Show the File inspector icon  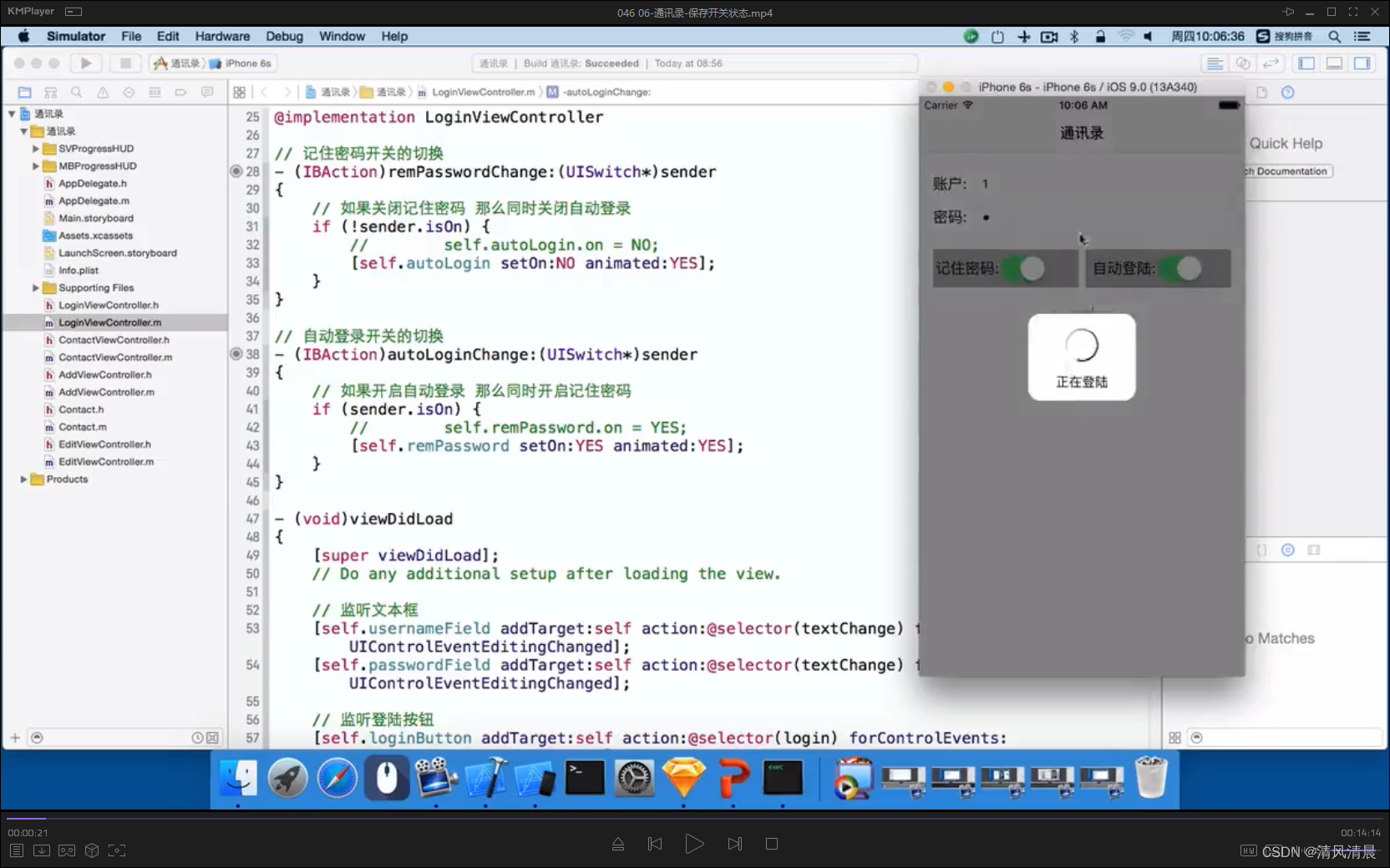(x=1262, y=93)
